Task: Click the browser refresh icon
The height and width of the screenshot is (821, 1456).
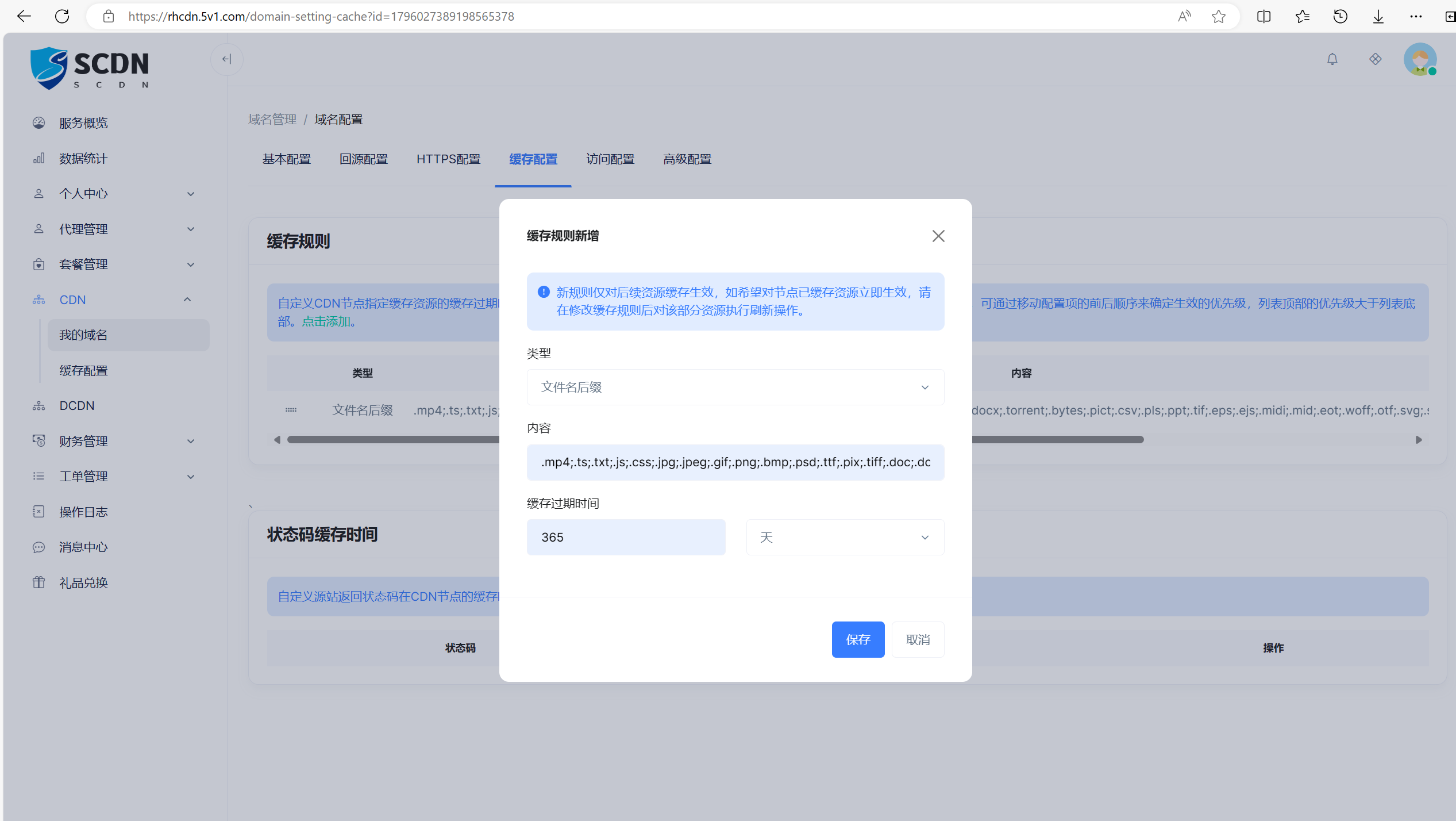Action: [62, 16]
